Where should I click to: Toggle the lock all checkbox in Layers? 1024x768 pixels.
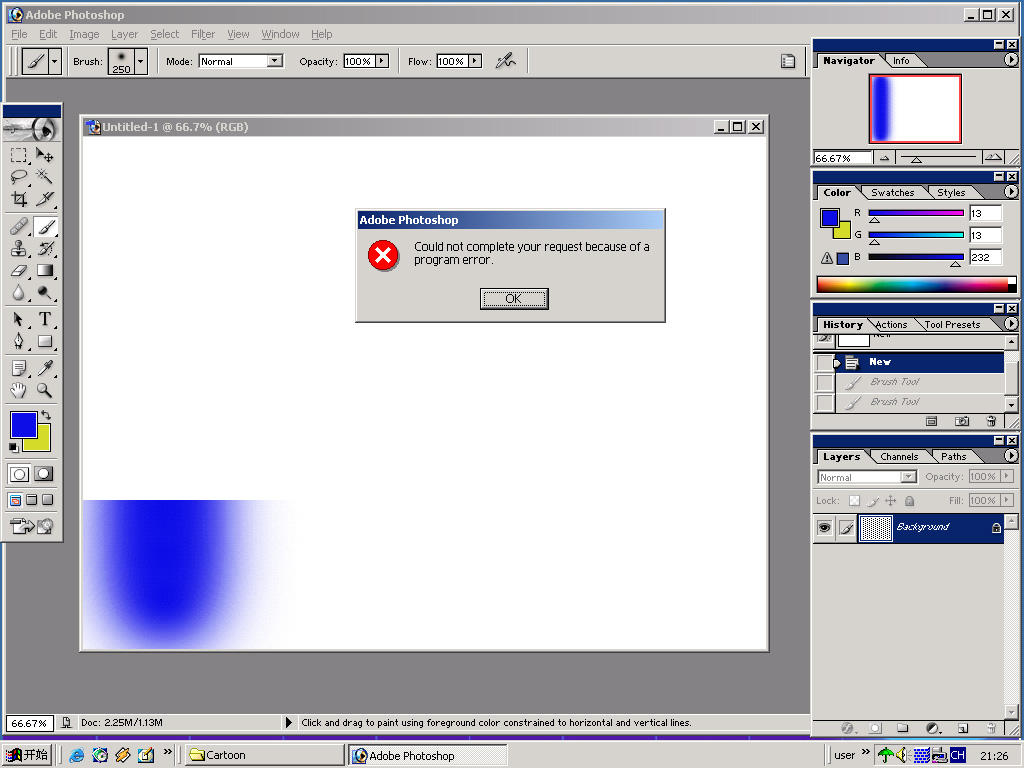tap(909, 501)
